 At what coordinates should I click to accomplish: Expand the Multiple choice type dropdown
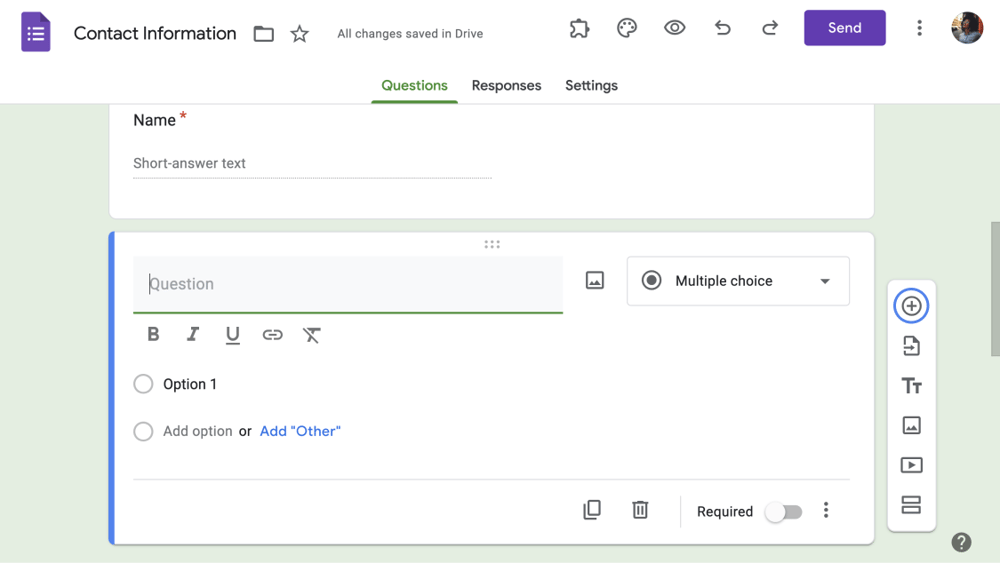pos(738,281)
